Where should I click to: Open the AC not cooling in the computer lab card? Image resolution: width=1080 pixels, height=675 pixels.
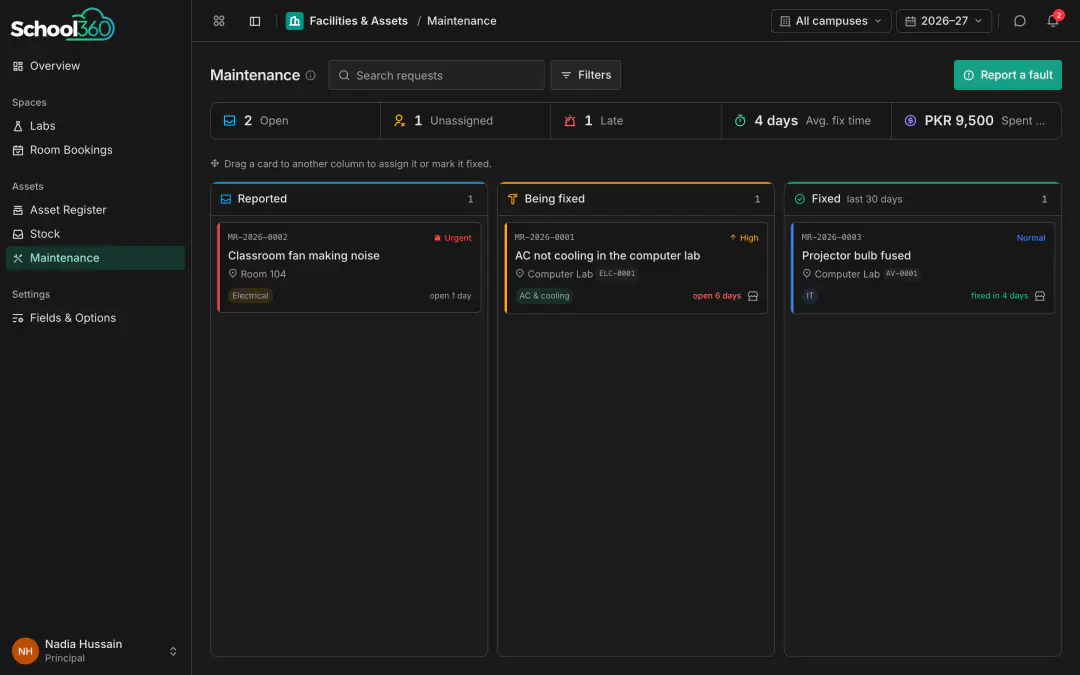pyautogui.click(x=636, y=267)
